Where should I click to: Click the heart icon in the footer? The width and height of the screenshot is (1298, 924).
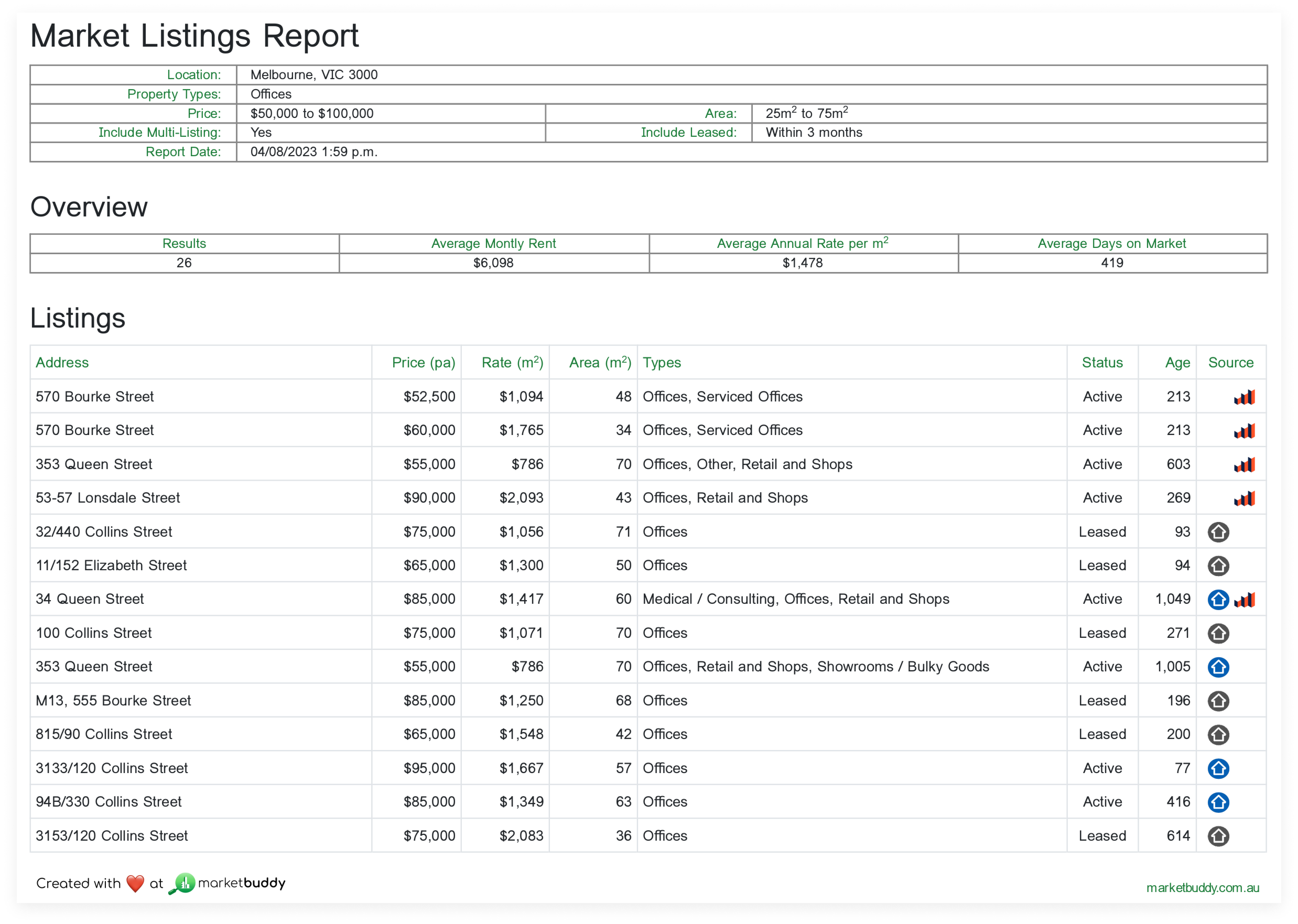point(135,883)
